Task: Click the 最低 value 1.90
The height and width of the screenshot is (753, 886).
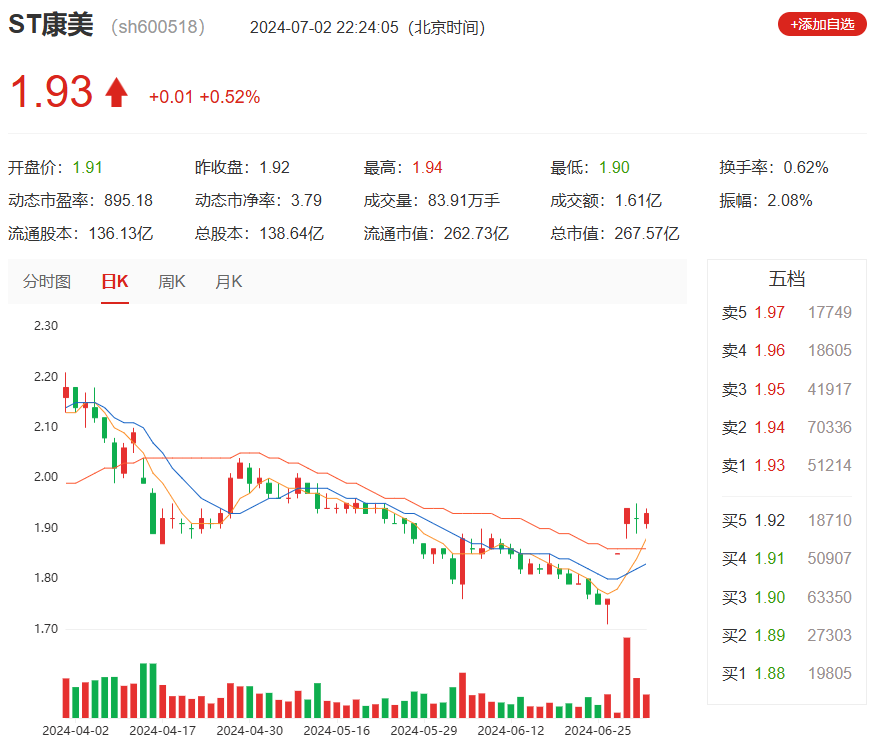Action: (x=614, y=167)
